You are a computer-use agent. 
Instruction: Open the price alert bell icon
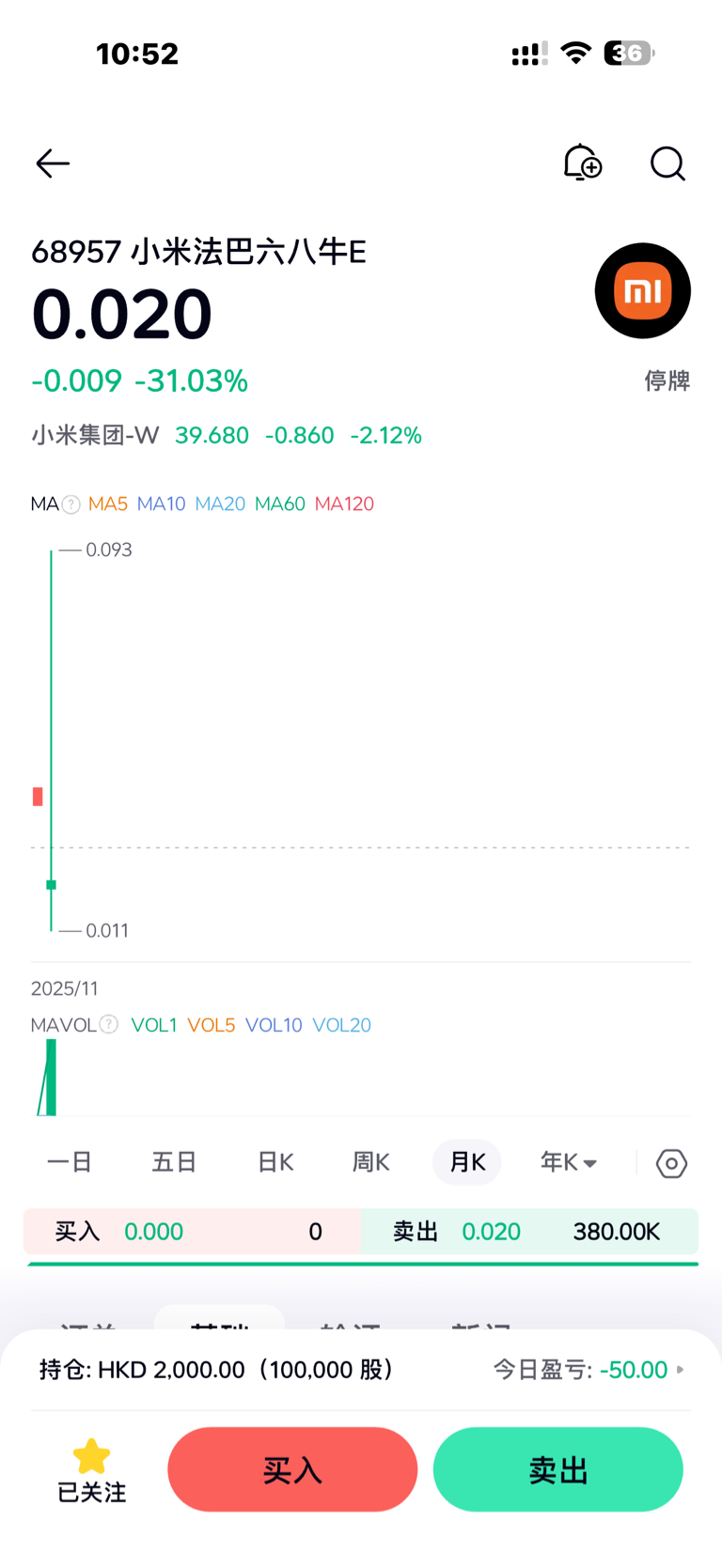pos(582,163)
